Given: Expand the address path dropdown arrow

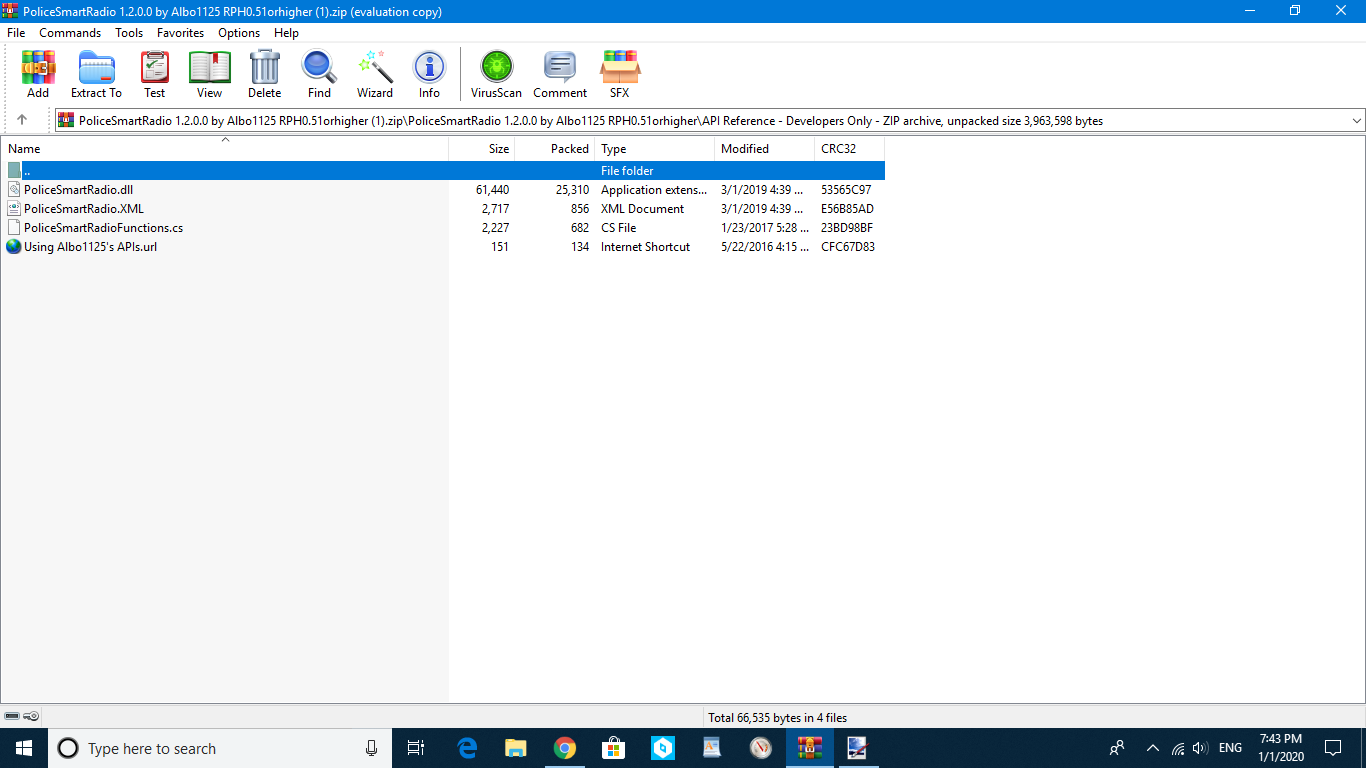Looking at the screenshot, I should (1356, 121).
